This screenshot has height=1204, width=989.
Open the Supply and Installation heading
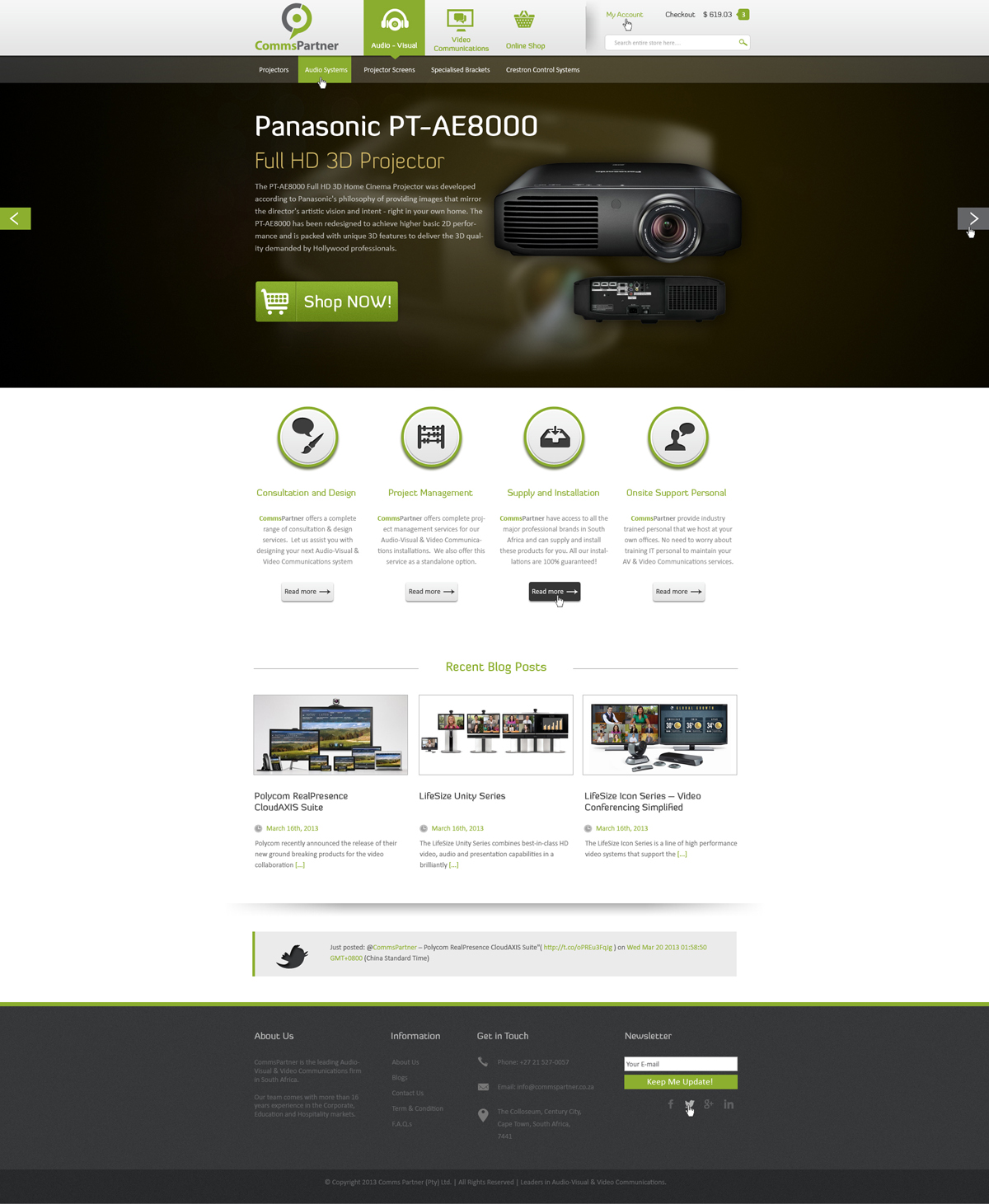[x=553, y=493]
